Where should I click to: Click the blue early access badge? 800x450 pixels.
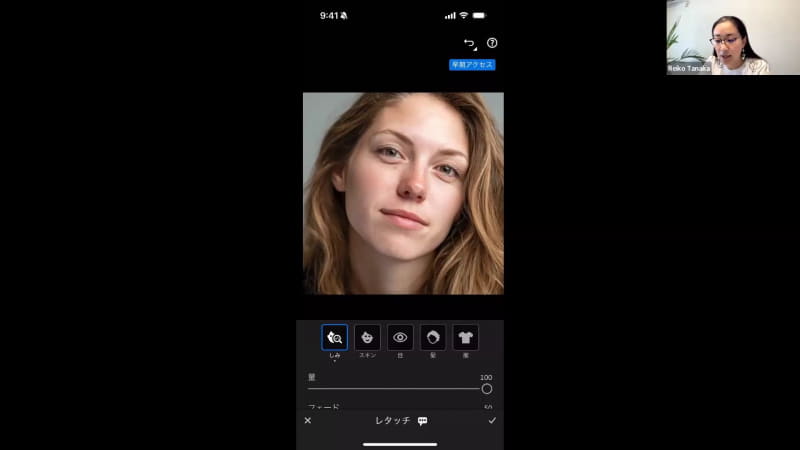(x=472, y=65)
